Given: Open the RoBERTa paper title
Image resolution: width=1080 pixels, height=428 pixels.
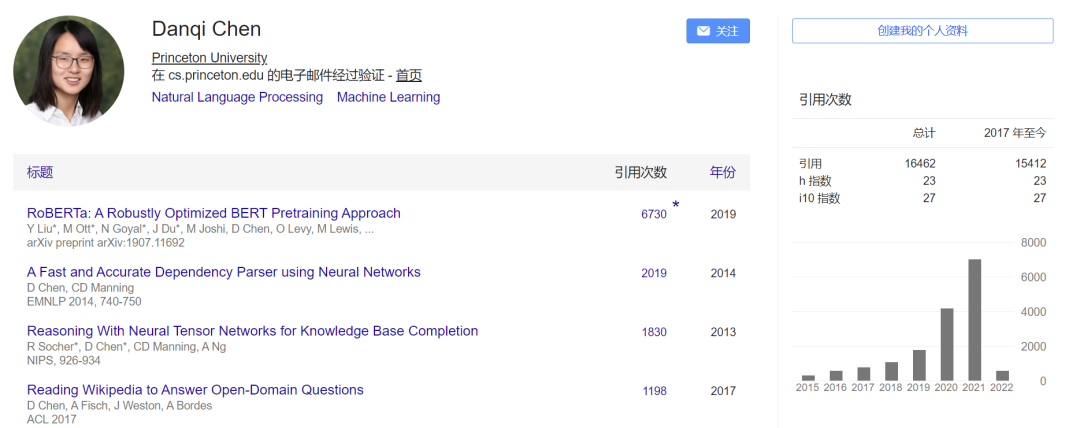Looking at the screenshot, I should coord(213,213).
